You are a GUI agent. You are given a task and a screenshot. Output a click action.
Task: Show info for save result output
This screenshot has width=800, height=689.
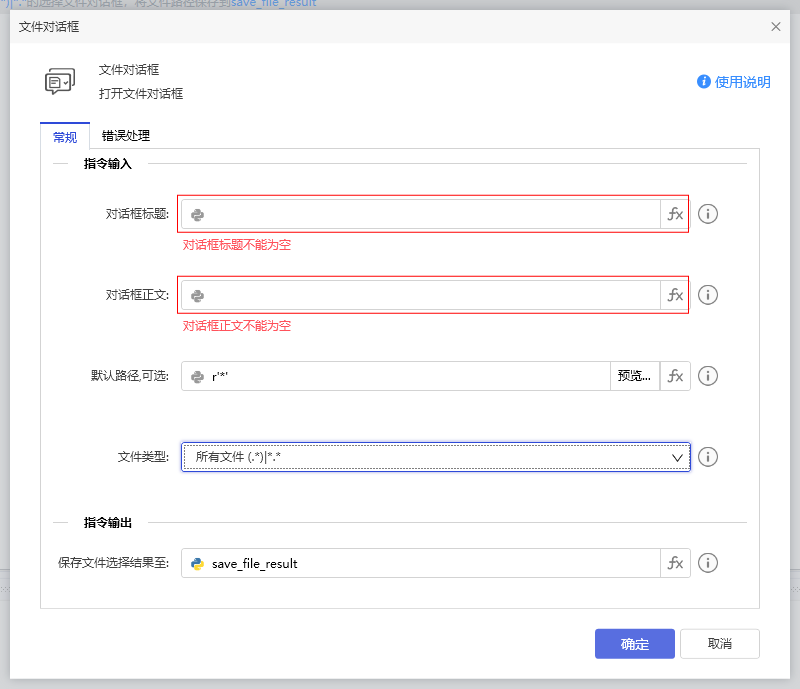[x=708, y=563]
